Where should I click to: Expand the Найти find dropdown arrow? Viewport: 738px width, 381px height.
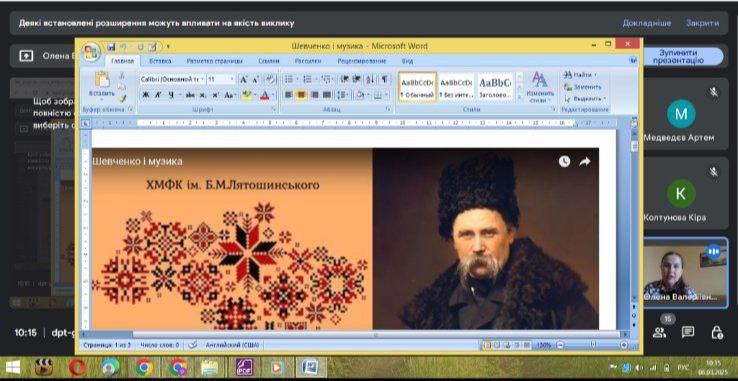click(x=595, y=75)
